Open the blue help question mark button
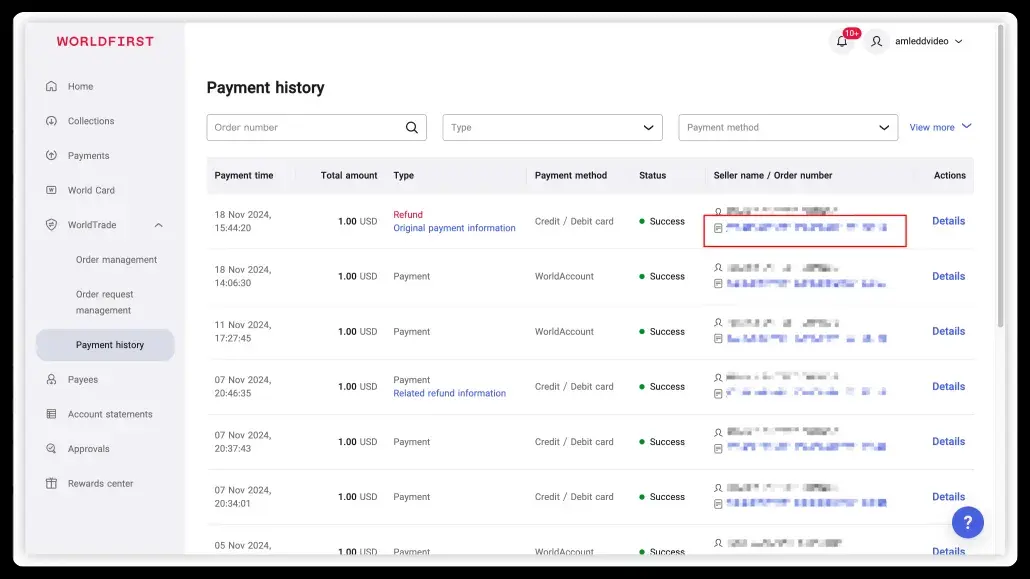This screenshot has width=1030, height=579. click(x=967, y=522)
